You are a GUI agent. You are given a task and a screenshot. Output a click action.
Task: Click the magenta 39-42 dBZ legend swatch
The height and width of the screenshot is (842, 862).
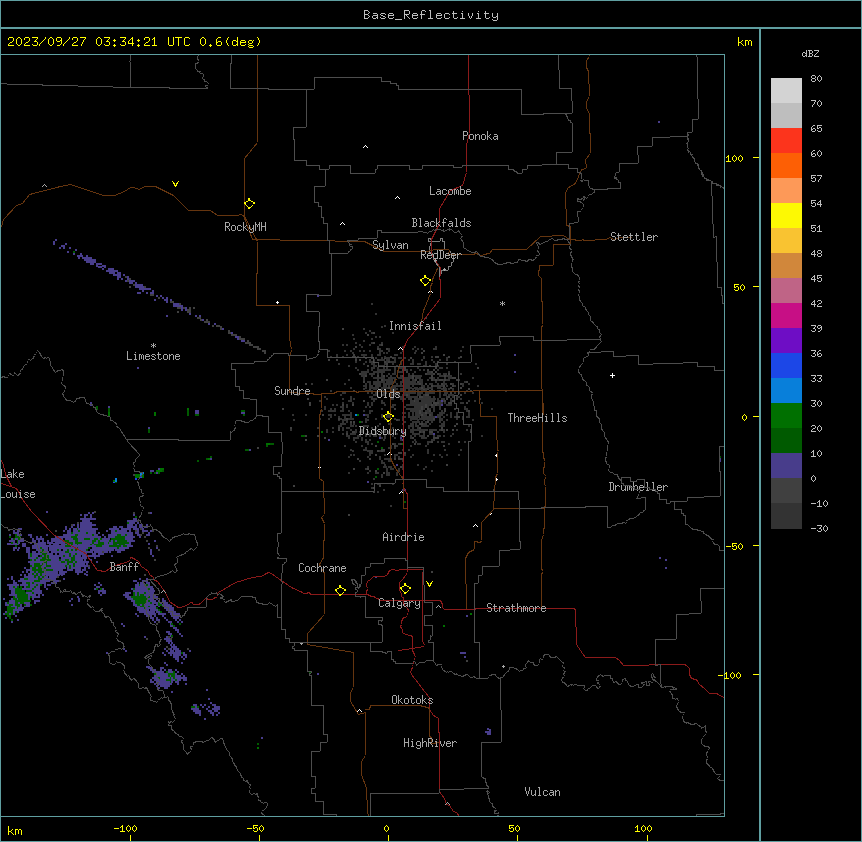[x=786, y=315]
